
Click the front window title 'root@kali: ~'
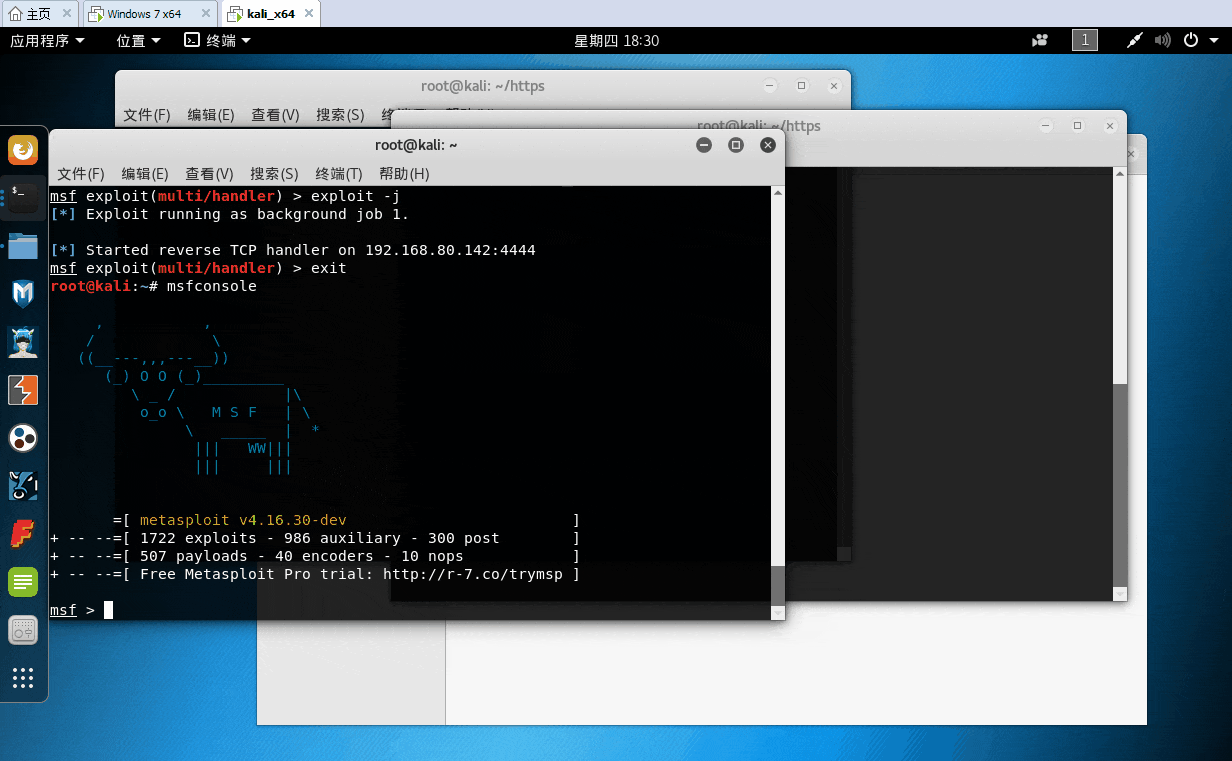click(416, 145)
